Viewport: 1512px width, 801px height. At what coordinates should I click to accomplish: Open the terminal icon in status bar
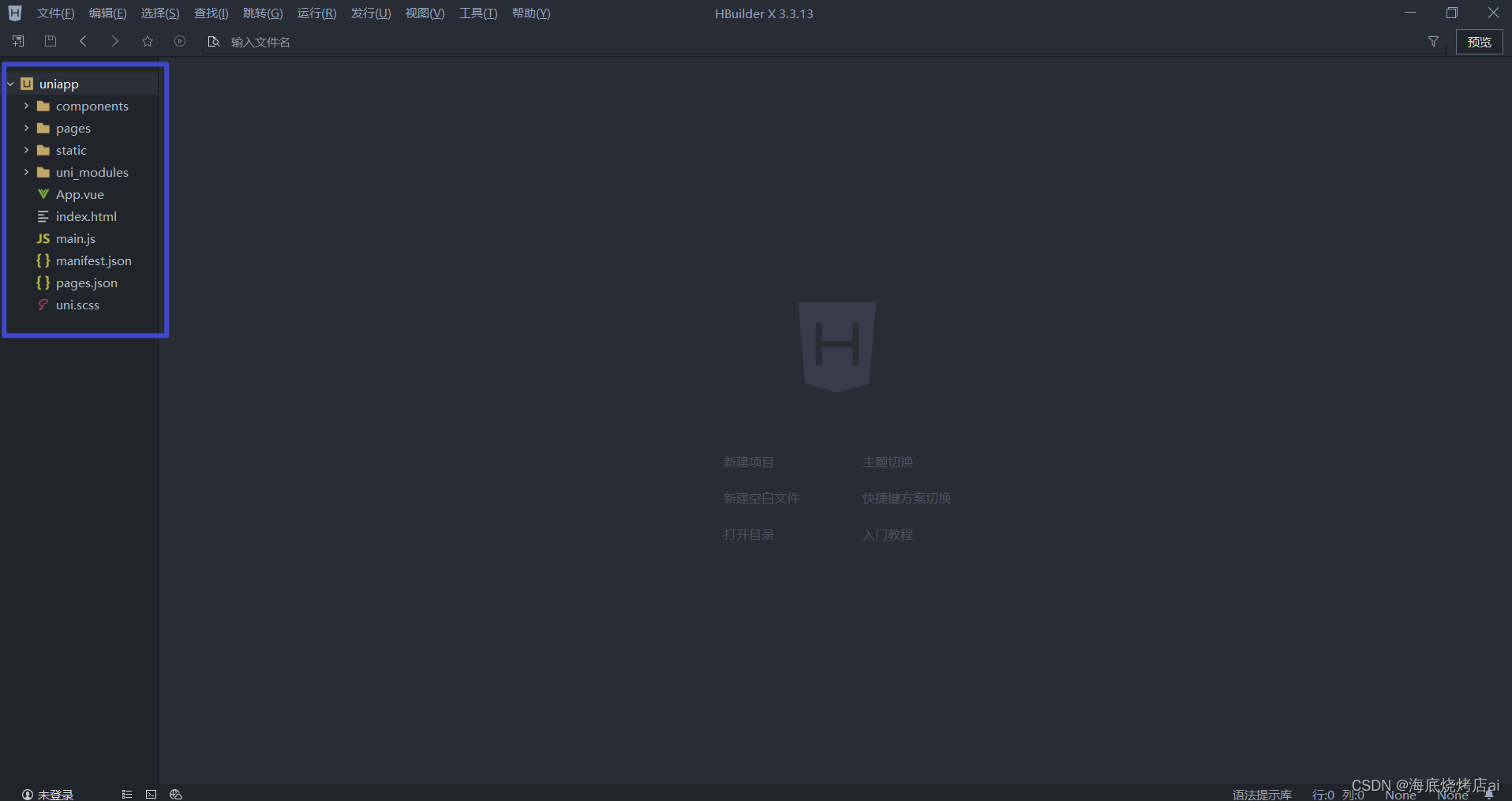pyautogui.click(x=151, y=794)
